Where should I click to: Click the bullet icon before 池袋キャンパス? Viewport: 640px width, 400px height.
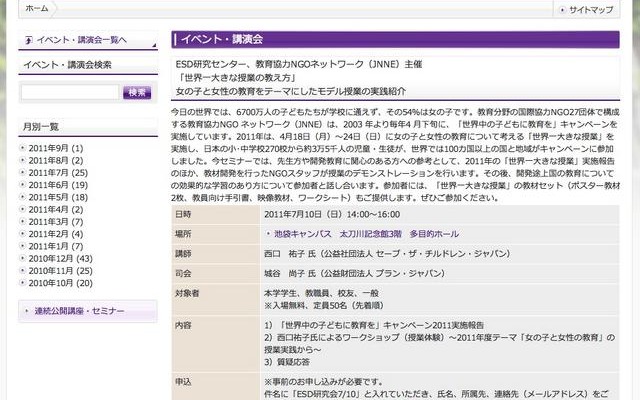tap(268, 234)
